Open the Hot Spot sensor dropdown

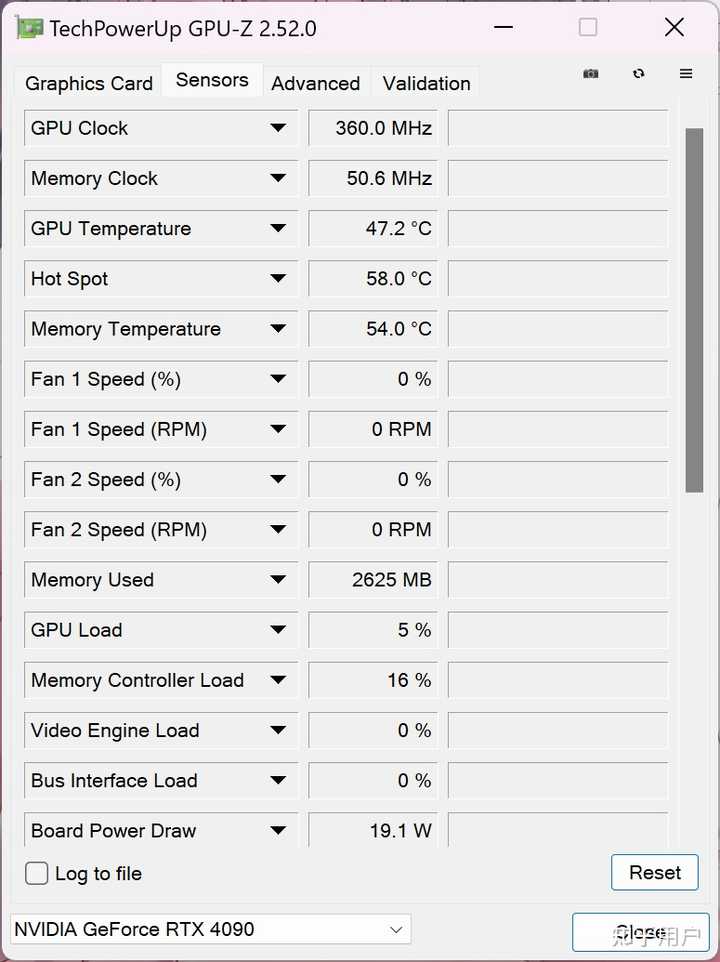[x=278, y=279]
